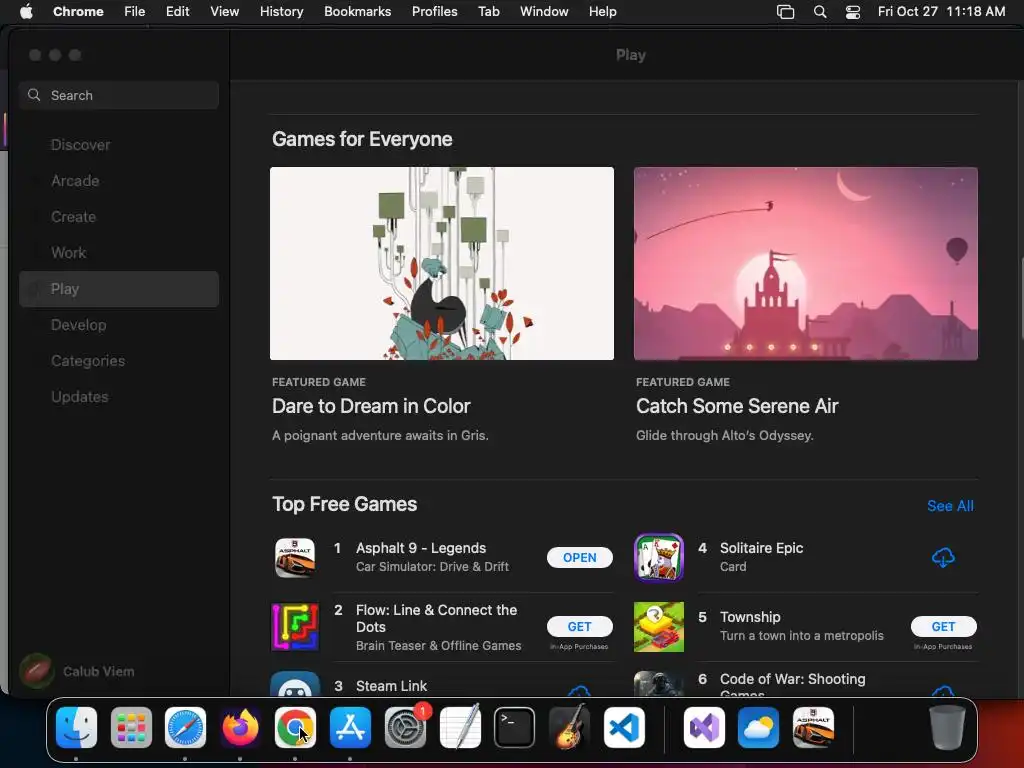Get the Township game

944,627
